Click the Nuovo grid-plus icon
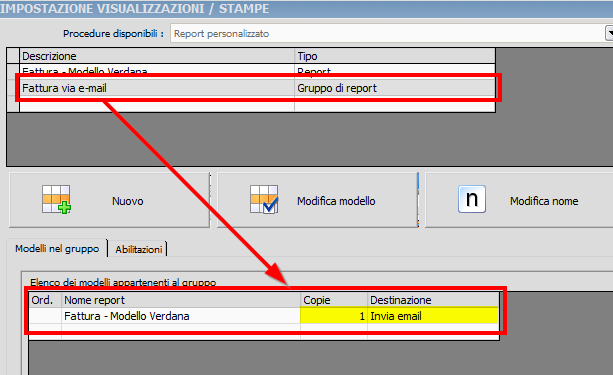613x375 pixels. [56, 199]
